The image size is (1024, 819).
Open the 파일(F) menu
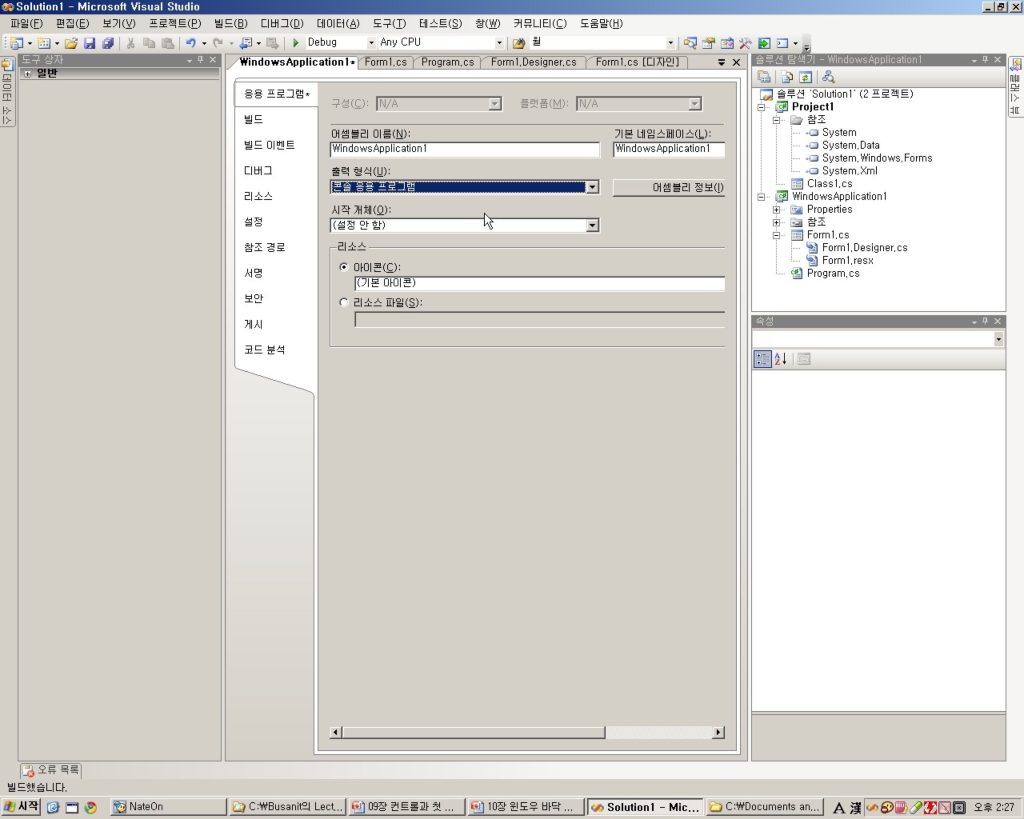point(26,24)
